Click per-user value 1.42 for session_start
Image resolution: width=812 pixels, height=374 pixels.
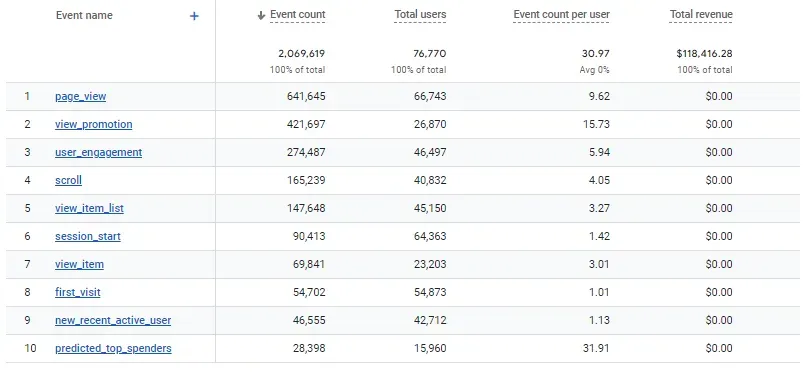[599, 236]
